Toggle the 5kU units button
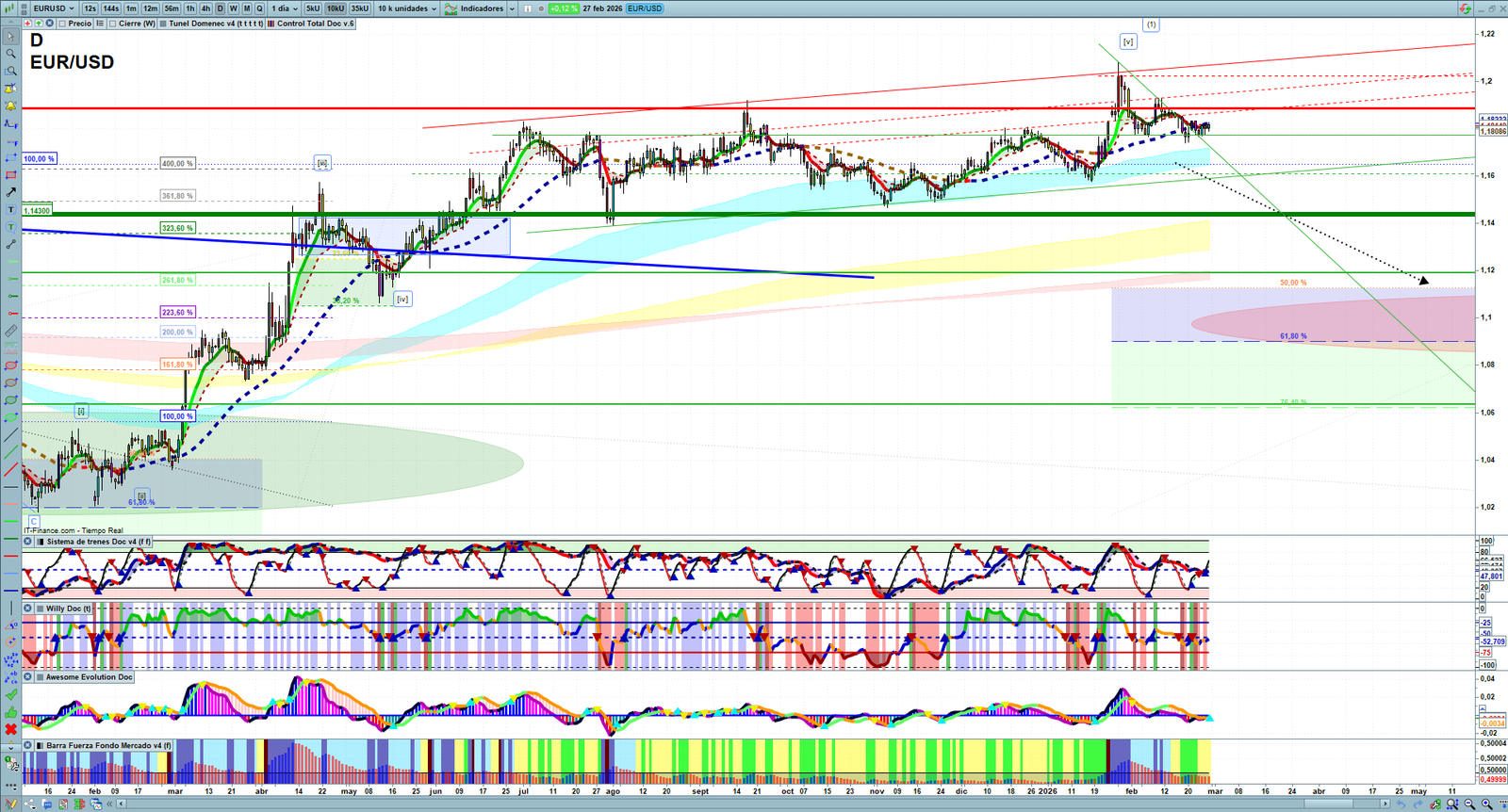The width and height of the screenshot is (1508, 812). tap(313, 8)
